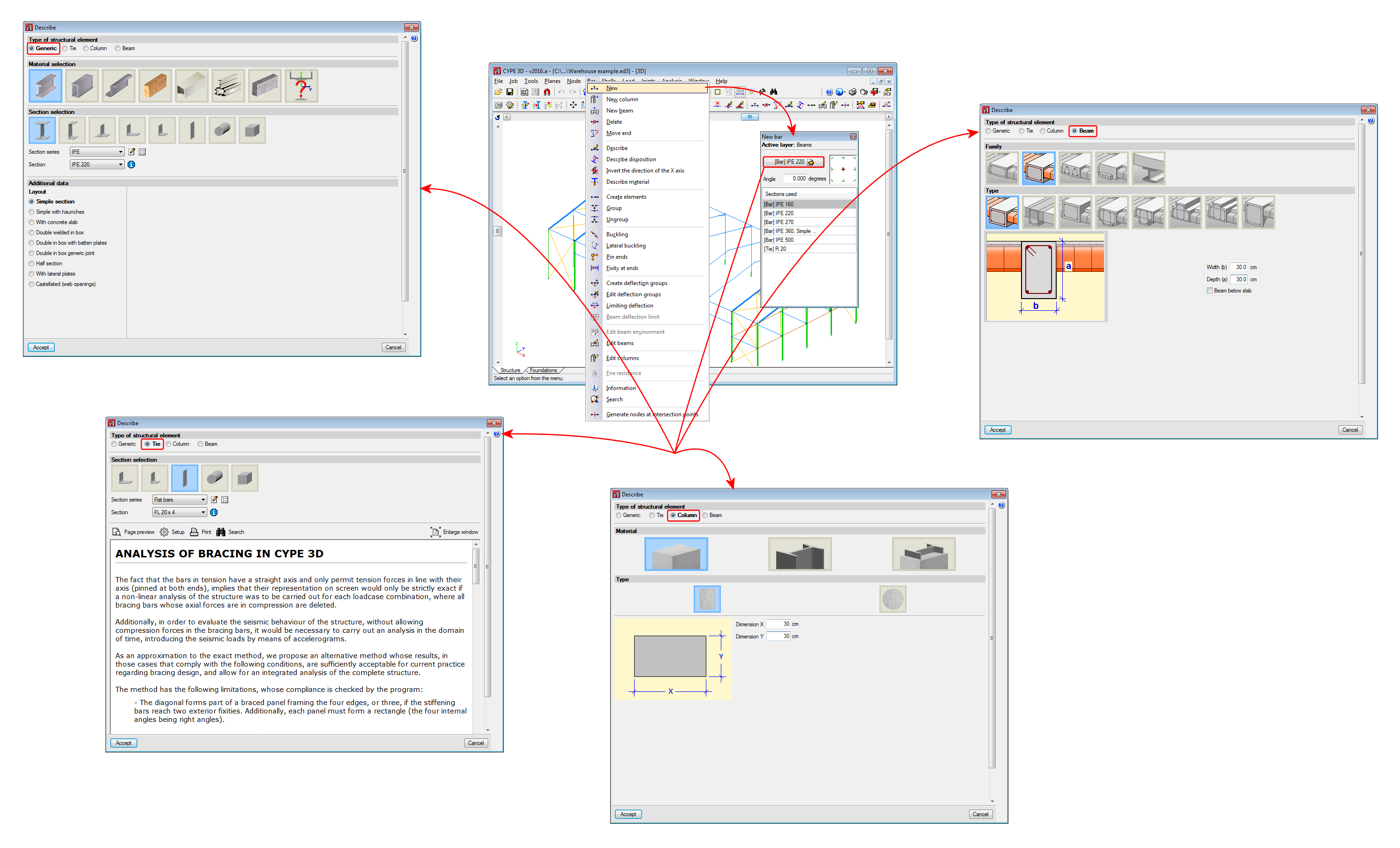Click New column in Bar menu

(622, 99)
